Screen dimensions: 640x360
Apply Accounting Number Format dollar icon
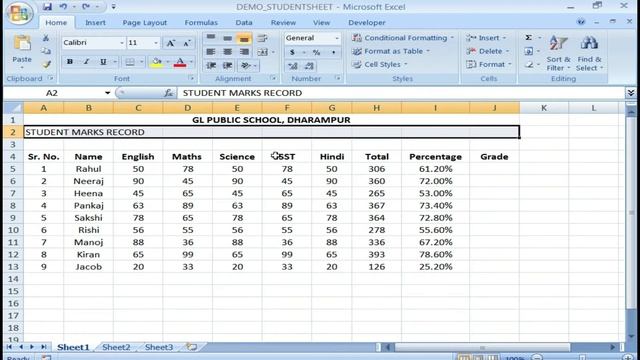tap(292, 52)
